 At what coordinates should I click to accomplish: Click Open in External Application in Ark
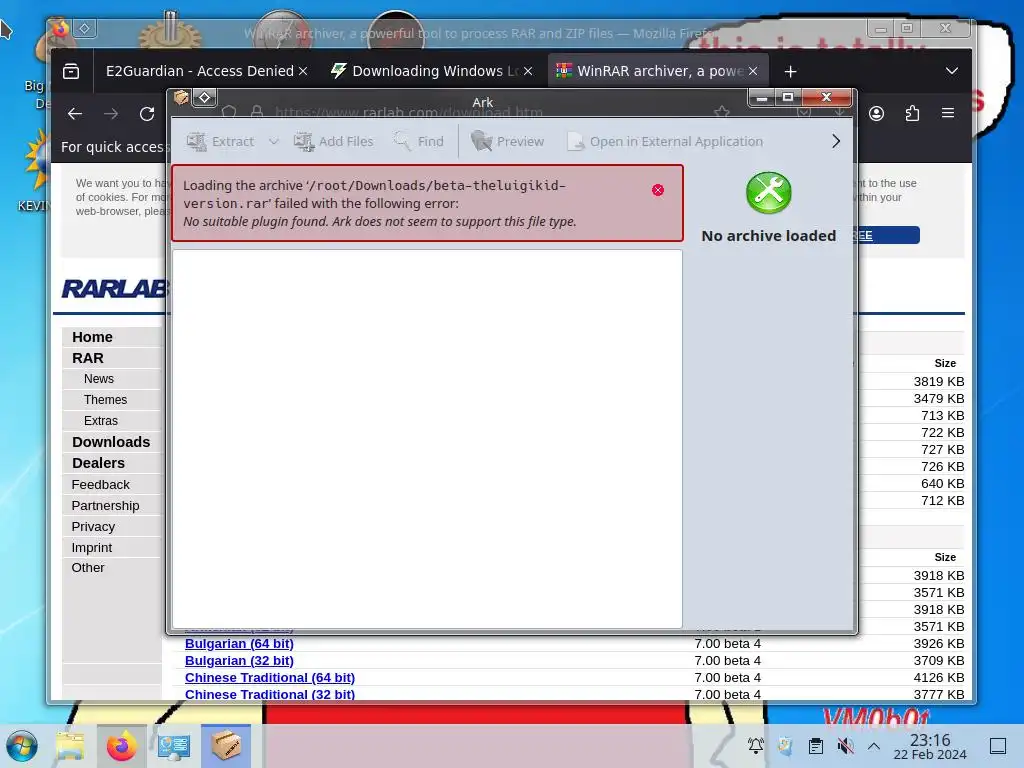pos(665,141)
